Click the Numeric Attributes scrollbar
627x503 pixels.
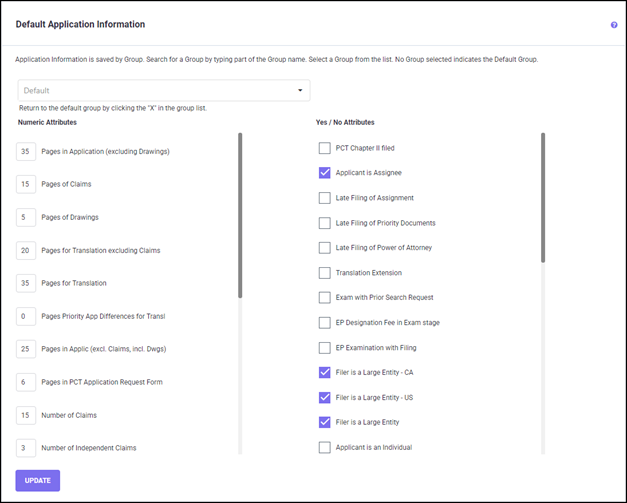pyautogui.click(x=240, y=215)
